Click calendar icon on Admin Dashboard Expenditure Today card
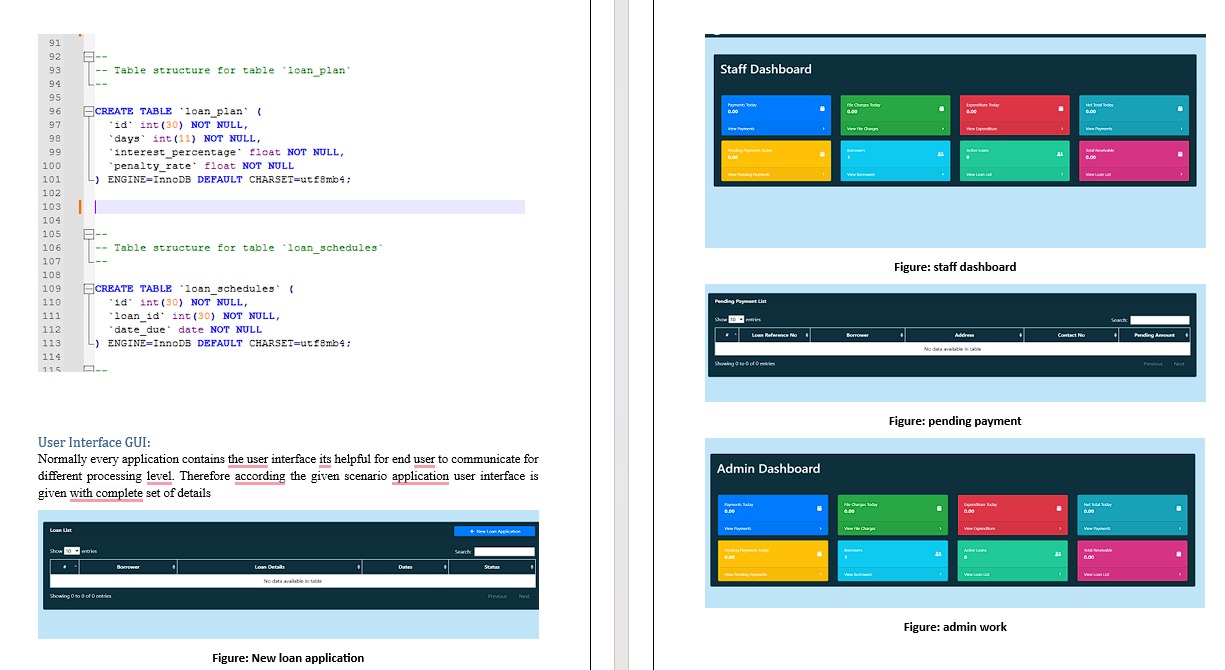The height and width of the screenshot is (670, 1225). pyautogui.click(x=1059, y=508)
